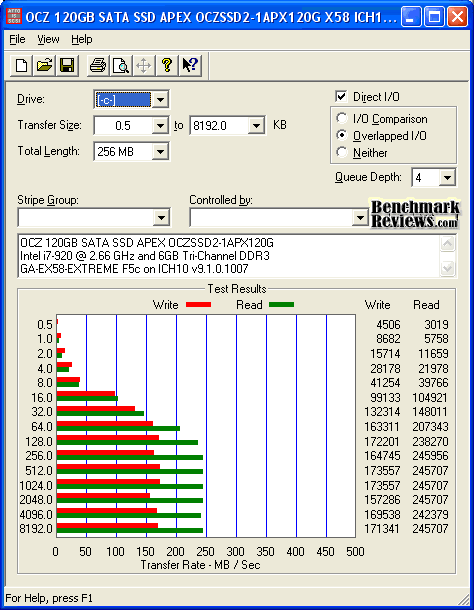This screenshot has width=474, height=610.
Task: Maximize the ATTO benchmark window
Action: [434, 17]
